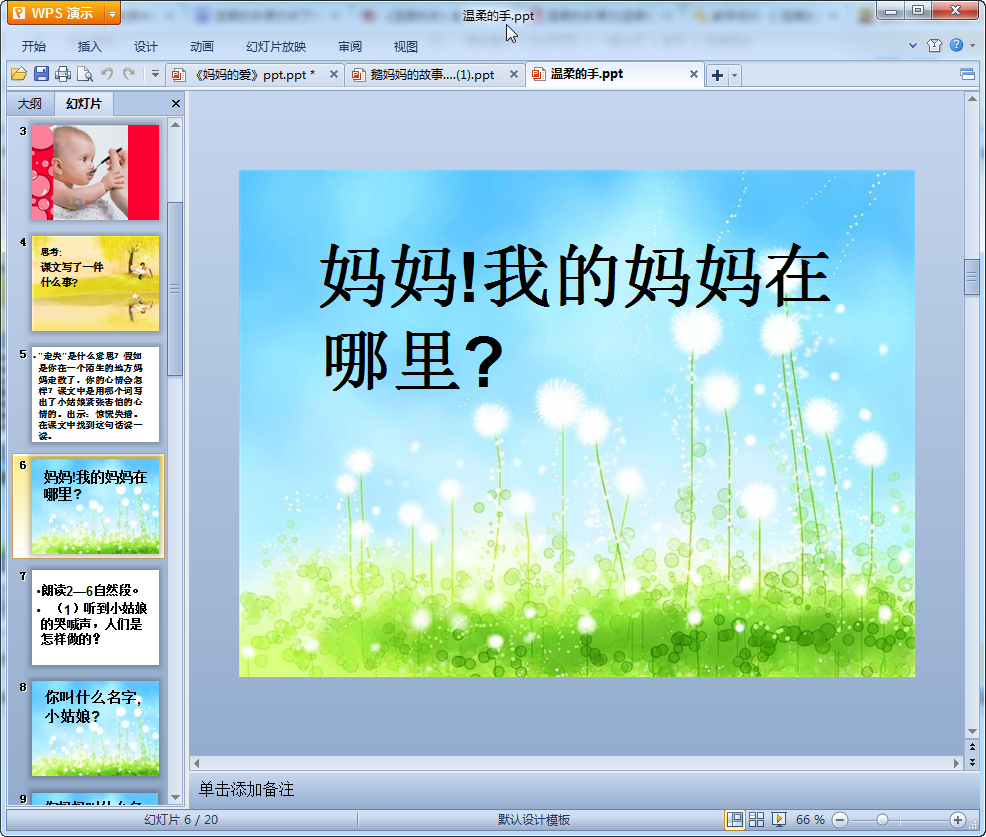Switch to Normal view icon
This screenshot has height=837, width=986.
click(x=734, y=819)
